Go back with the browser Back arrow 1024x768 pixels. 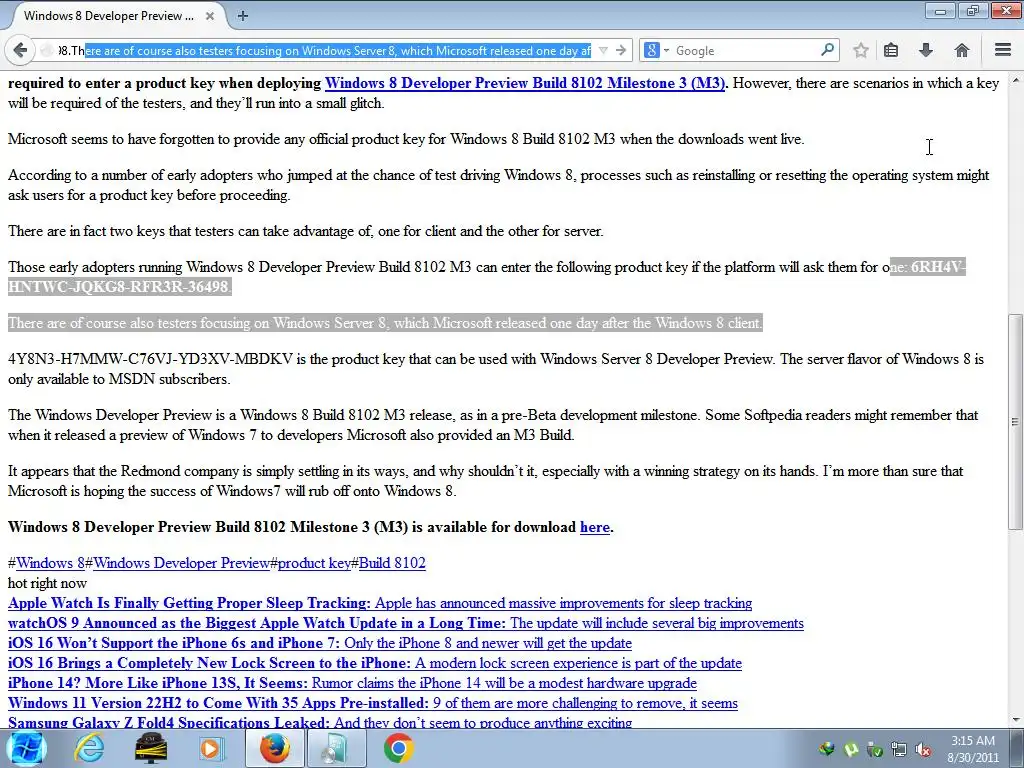click(20, 50)
